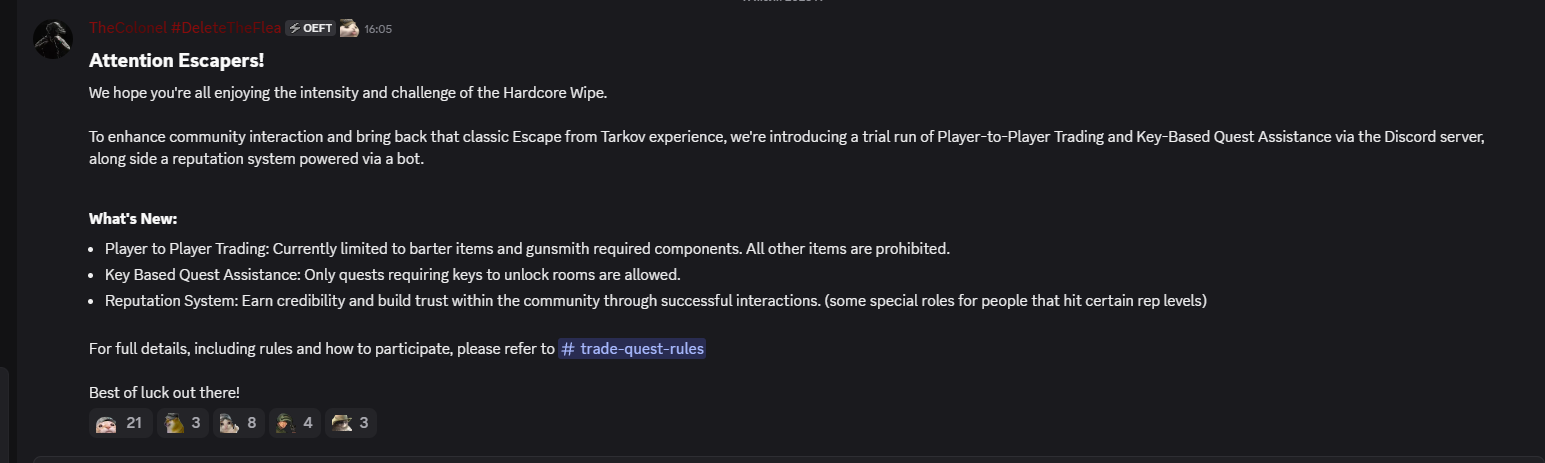Open the trade-quest-rules channel link
This screenshot has width=1545, height=463.
(640, 349)
